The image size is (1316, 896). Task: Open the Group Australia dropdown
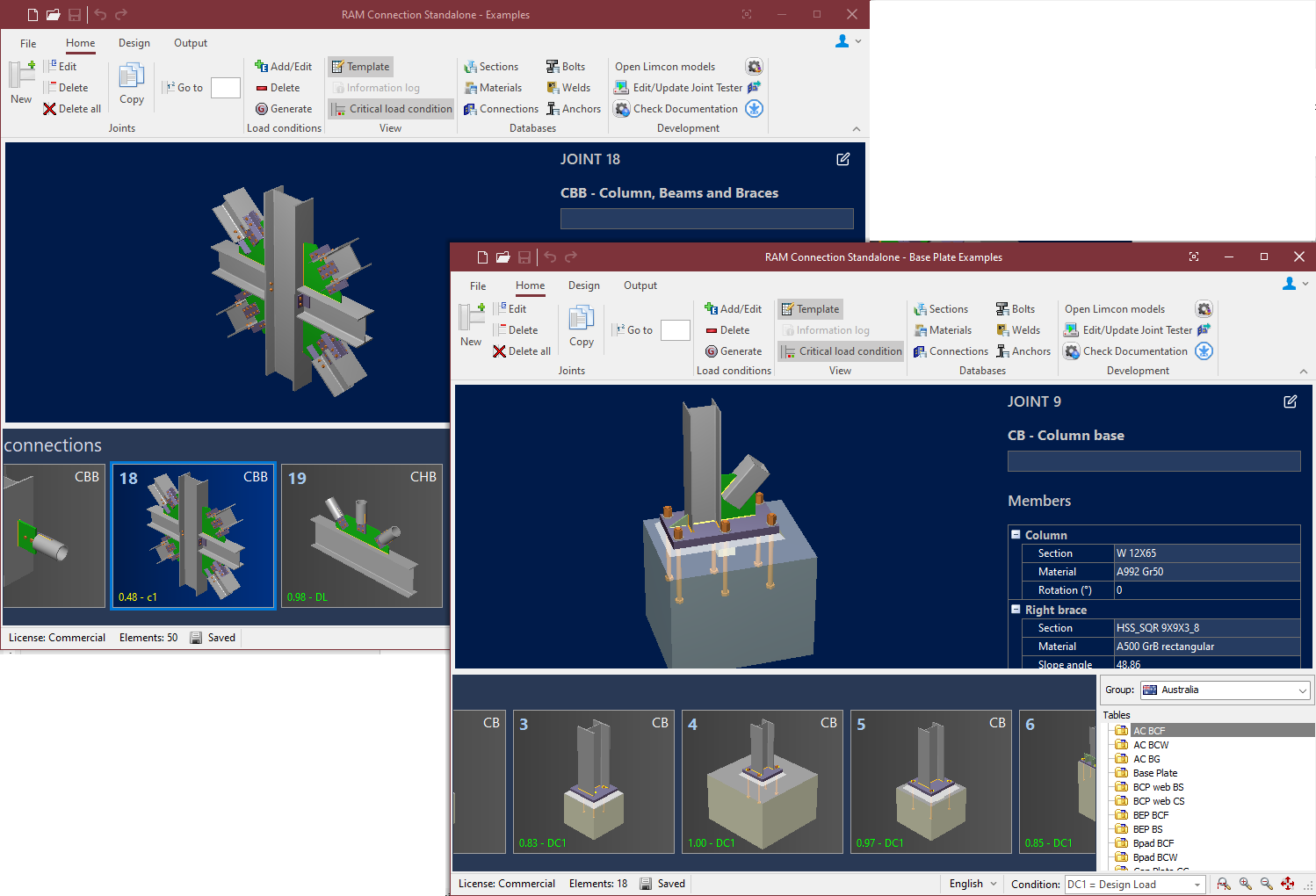[x=1226, y=690]
